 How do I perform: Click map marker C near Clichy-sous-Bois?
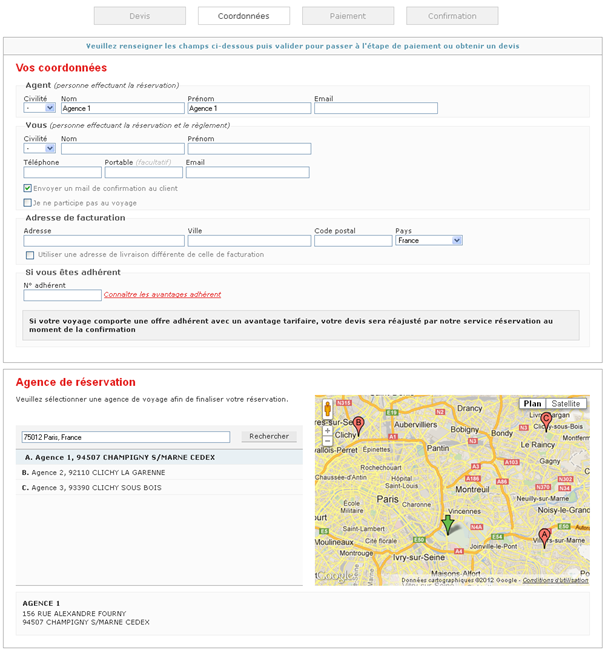(x=546, y=420)
